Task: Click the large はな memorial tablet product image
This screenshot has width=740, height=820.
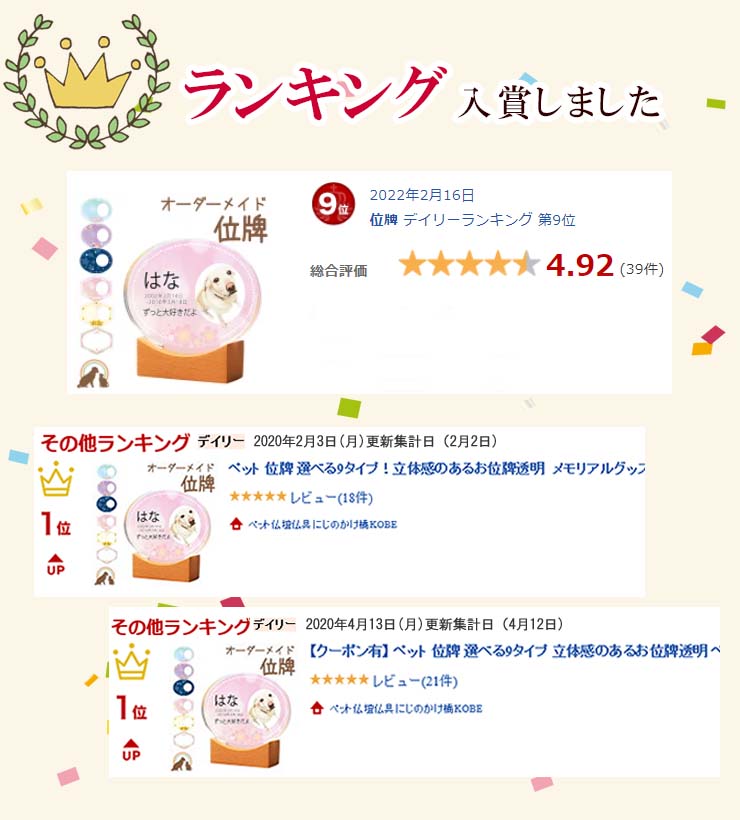Action: 191,309
